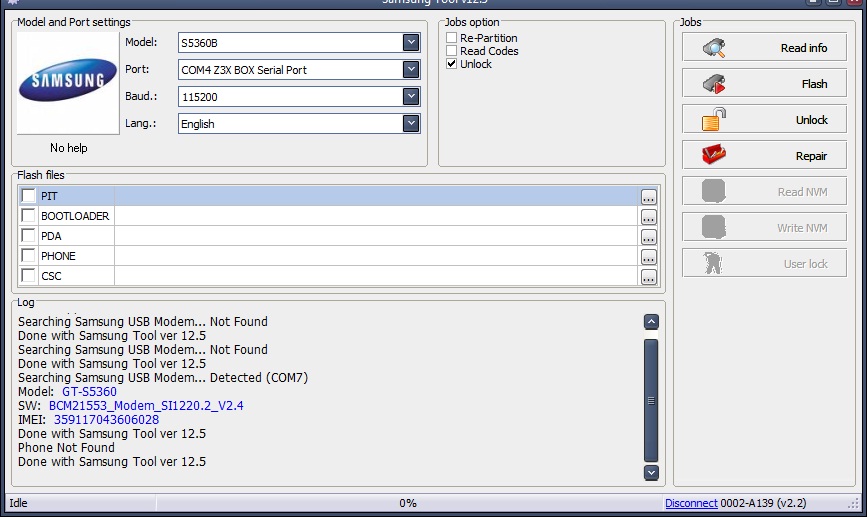867x517 pixels.
Task: Click the Unlock padlock icon
Action: click(x=714, y=119)
